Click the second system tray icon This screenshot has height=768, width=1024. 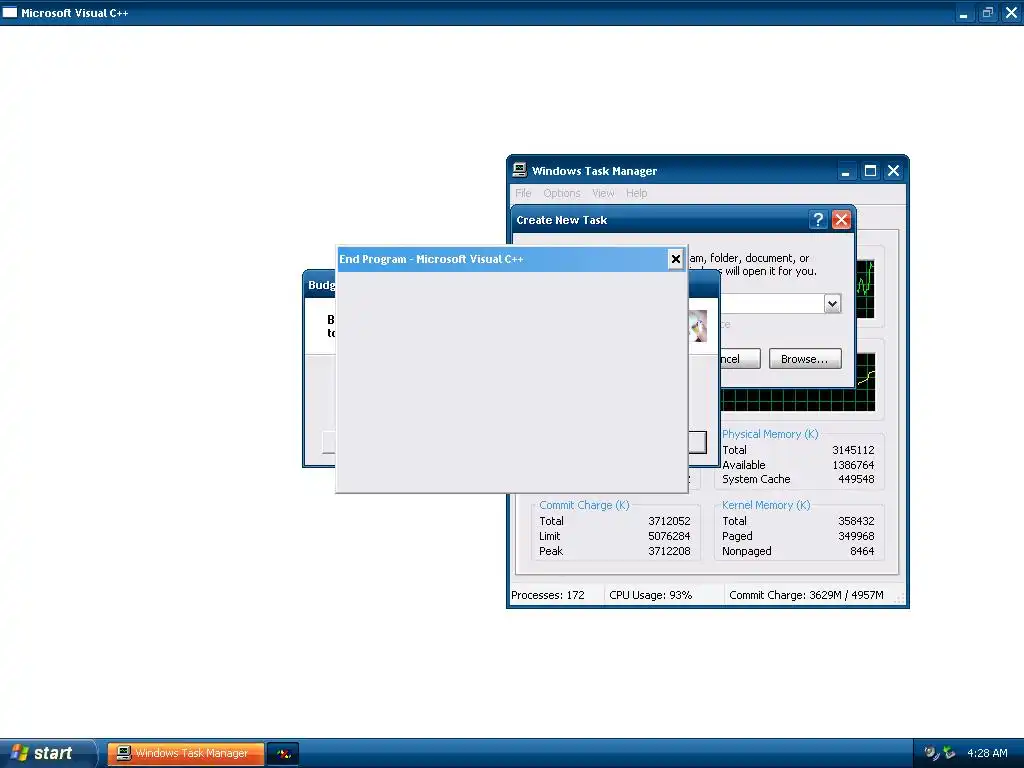949,753
